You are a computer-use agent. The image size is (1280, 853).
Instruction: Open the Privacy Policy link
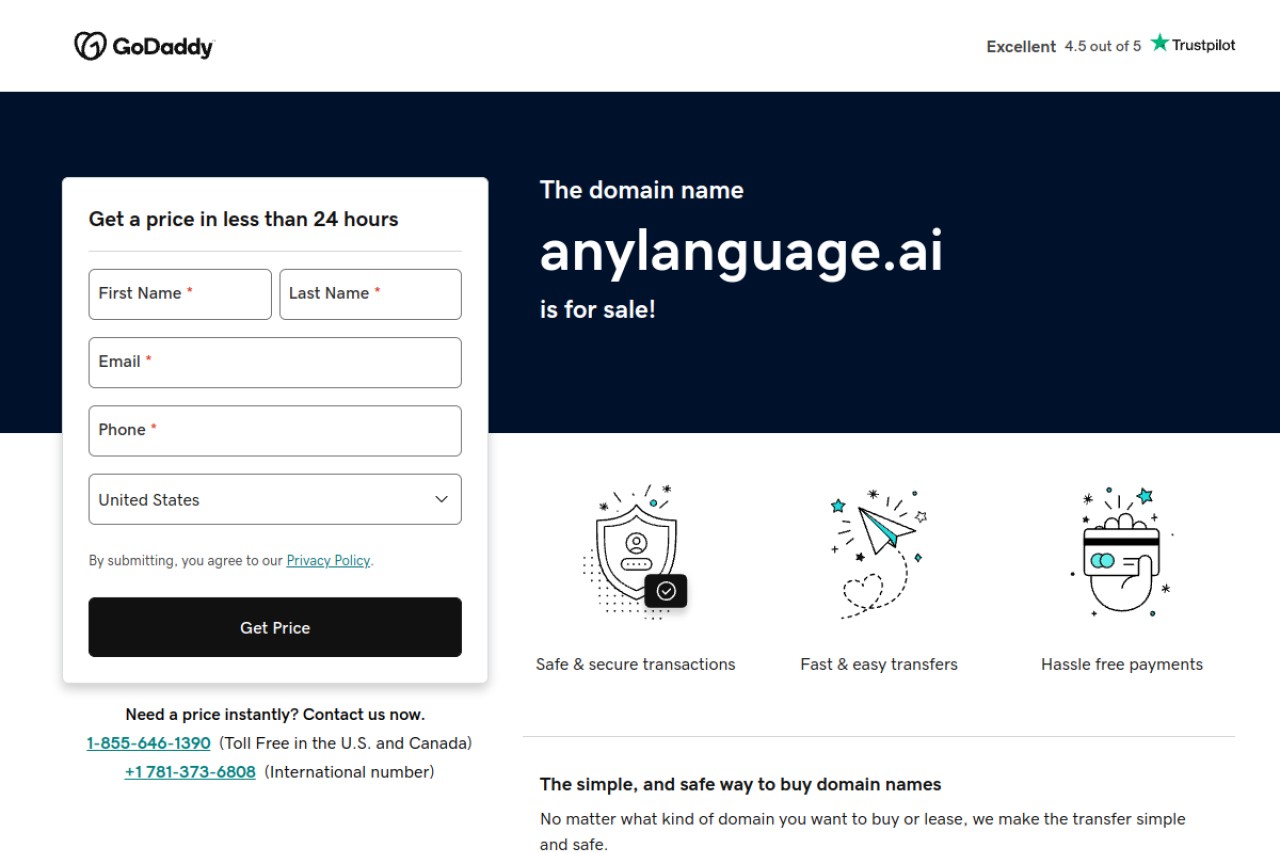pos(328,561)
